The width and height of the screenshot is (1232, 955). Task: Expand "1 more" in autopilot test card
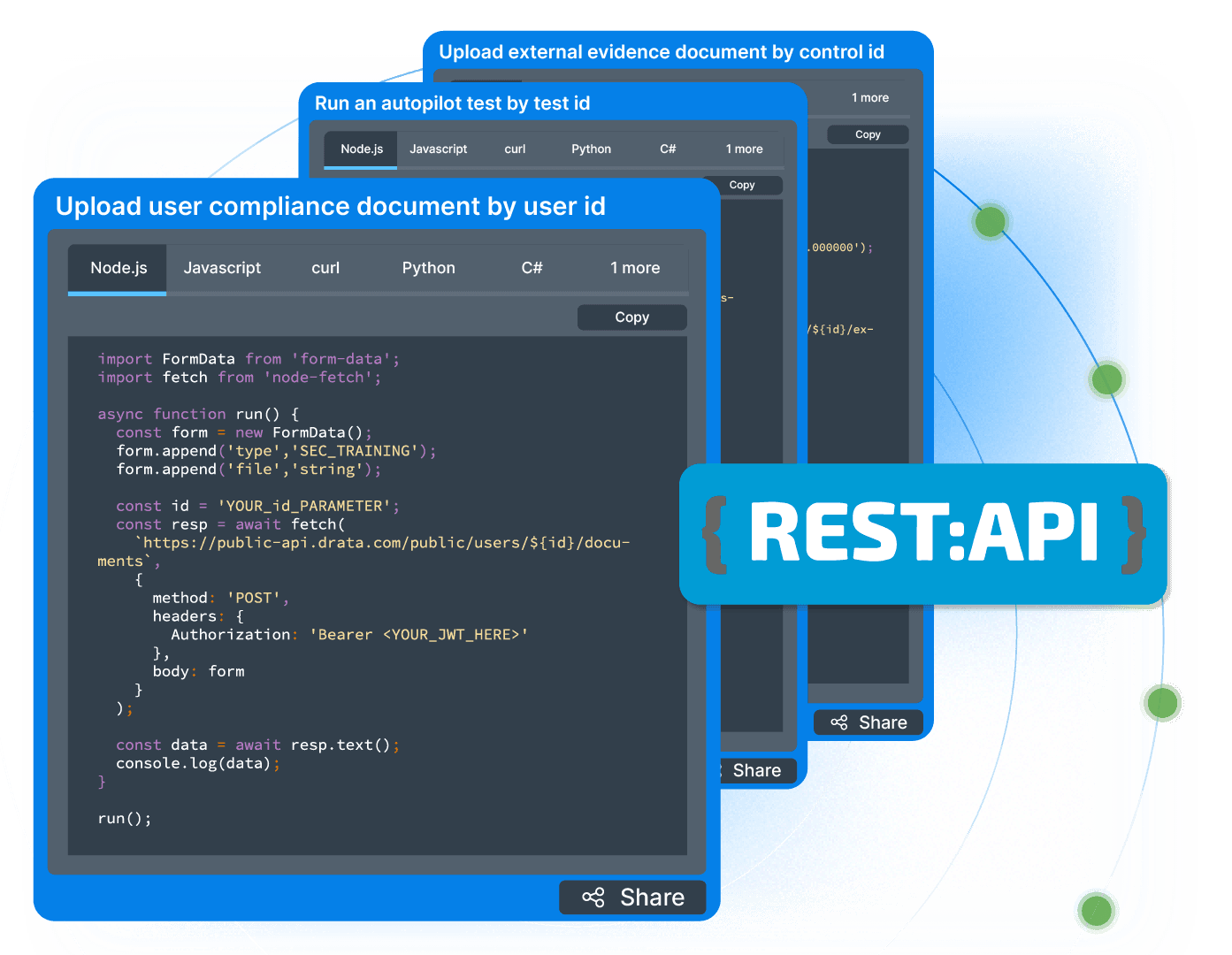[744, 149]
